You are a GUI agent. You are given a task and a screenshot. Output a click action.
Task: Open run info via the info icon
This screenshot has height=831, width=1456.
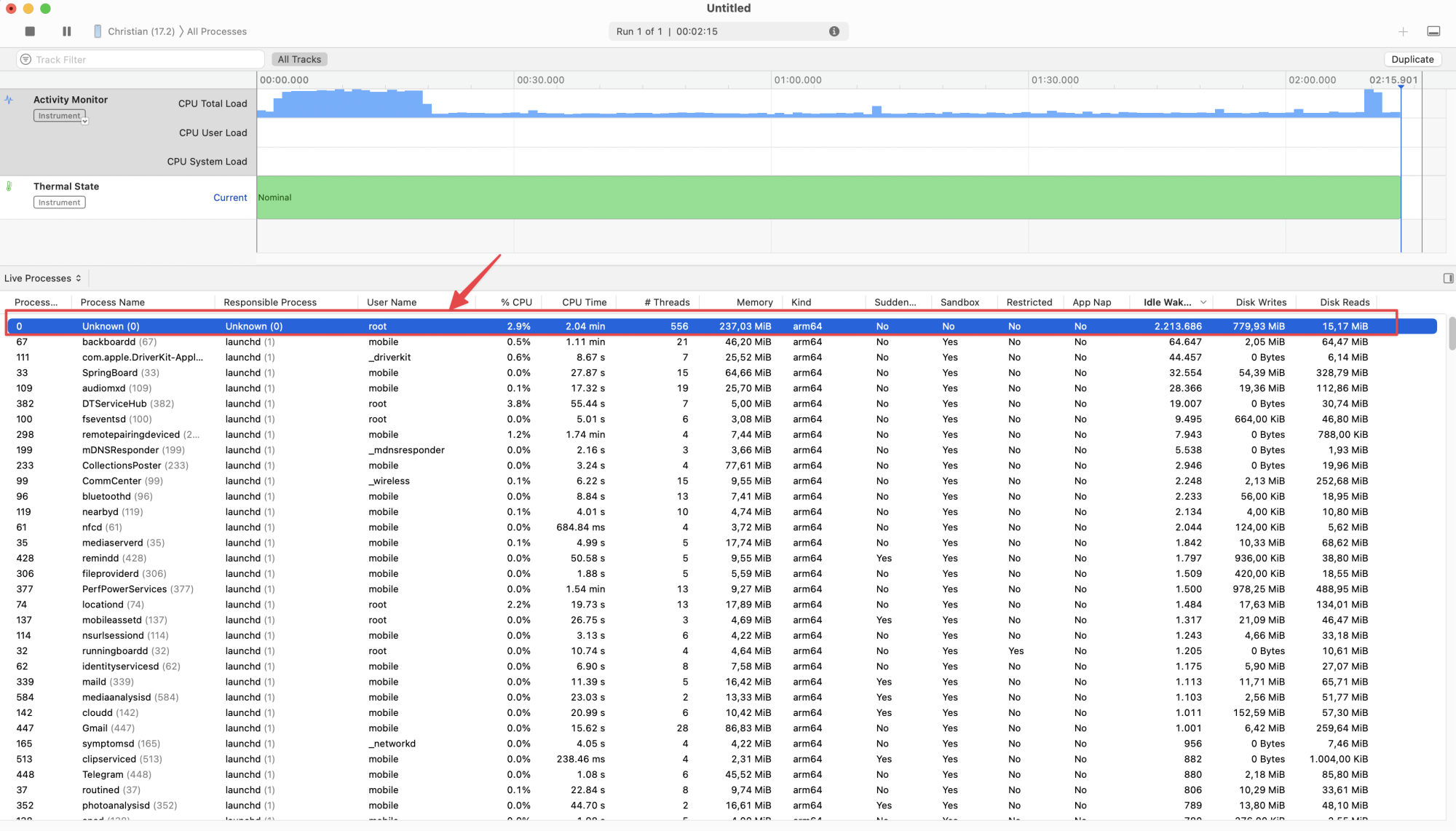pyautogui.click(x=834, y=31)
